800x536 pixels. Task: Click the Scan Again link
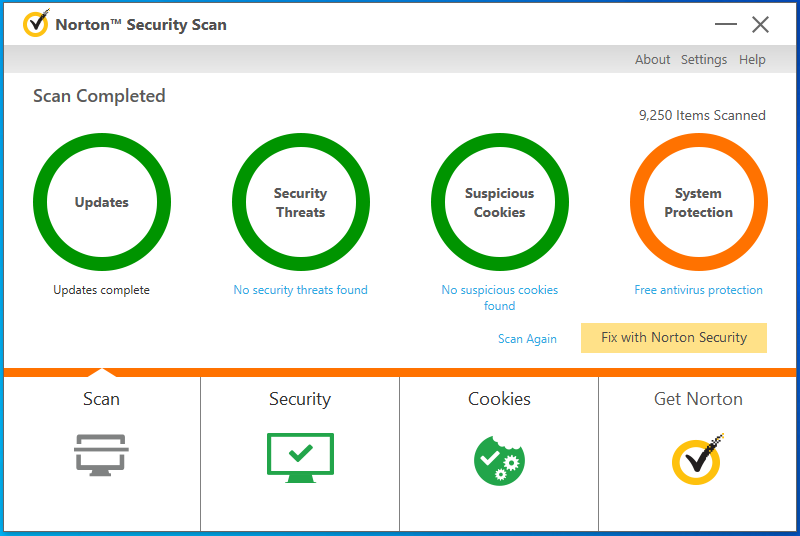(527, 339)
